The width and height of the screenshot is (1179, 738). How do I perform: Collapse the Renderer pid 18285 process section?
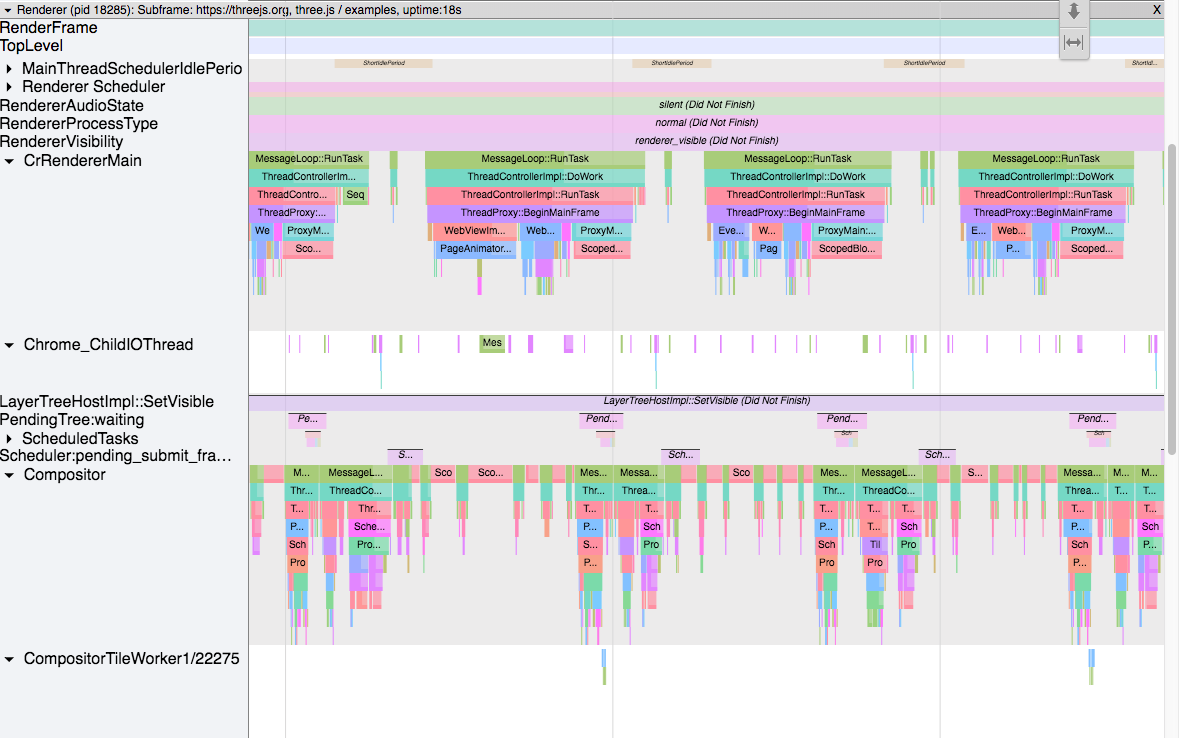[8, 9]
